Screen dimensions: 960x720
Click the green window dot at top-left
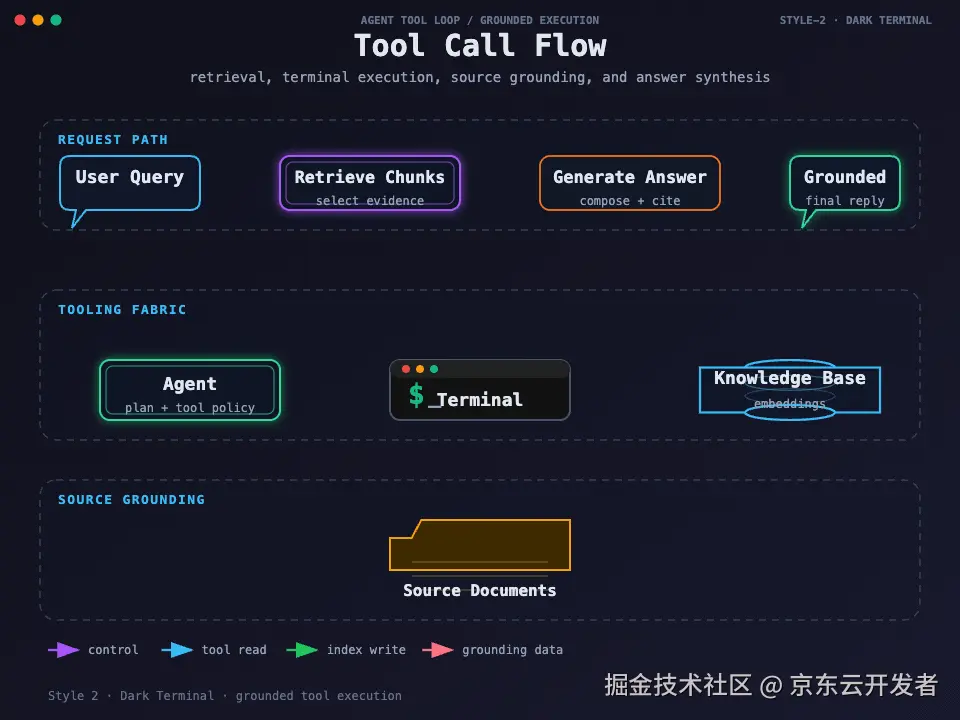click(x=56, y=20)
